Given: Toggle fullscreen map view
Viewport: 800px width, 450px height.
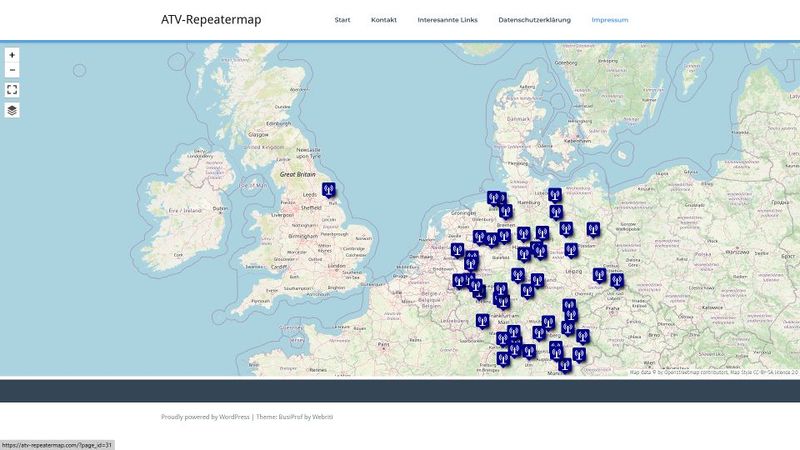Looking at the screenshot, I should pos(12,89).
